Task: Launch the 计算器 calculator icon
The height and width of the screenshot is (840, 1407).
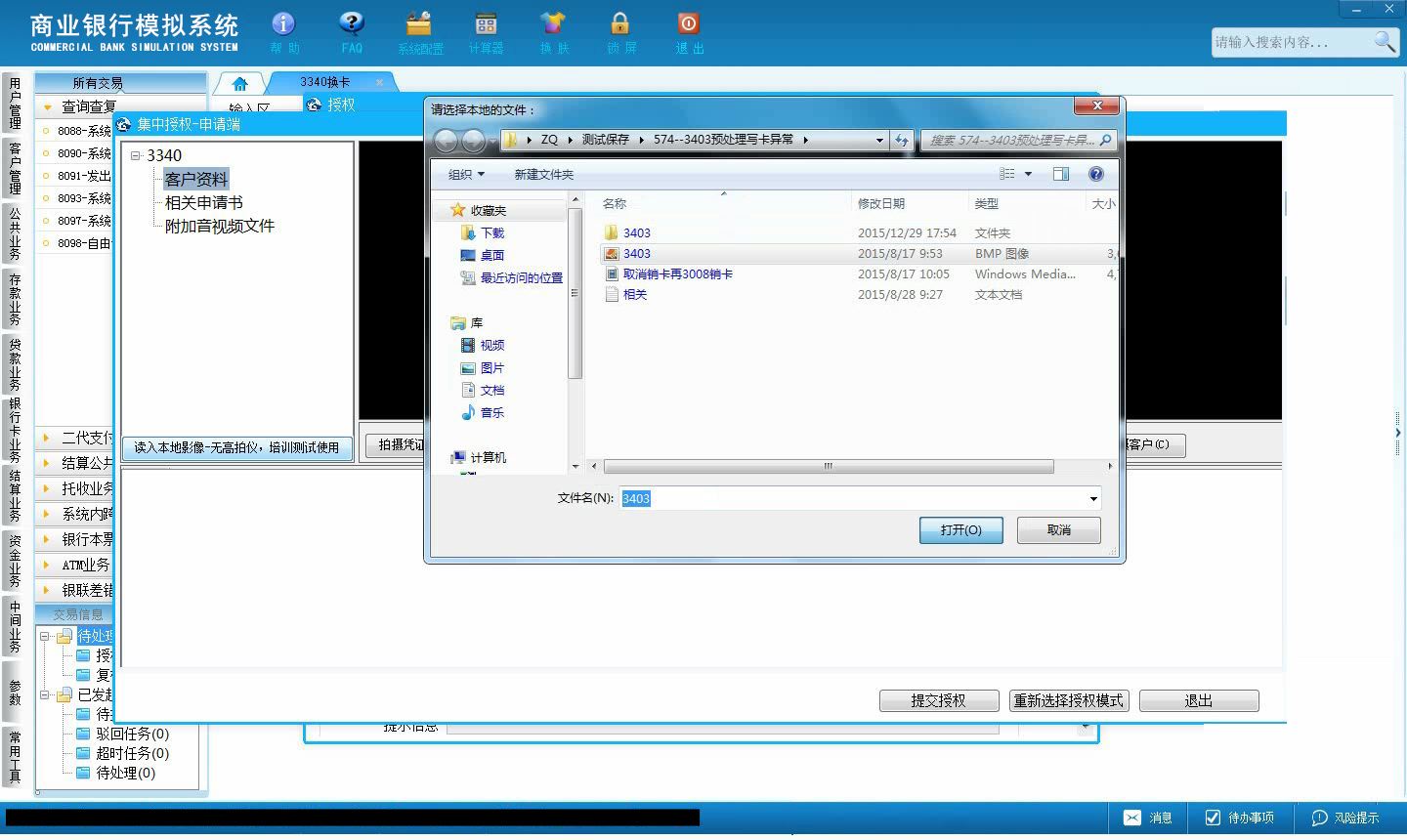Action: (486, 32)
